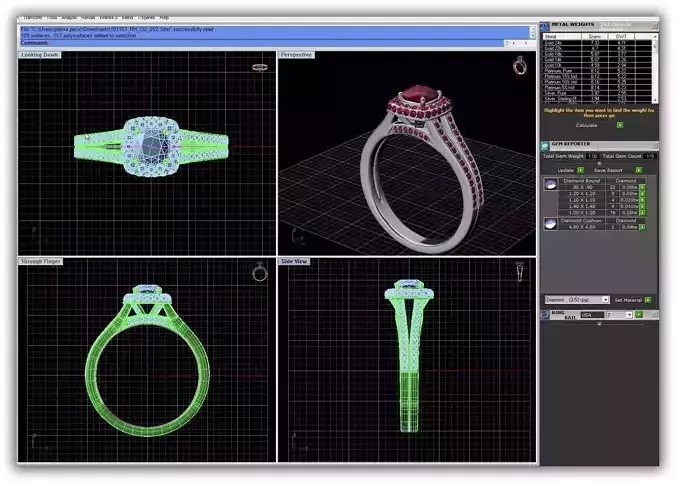Viewport: 676px width, 483px height.
Task: Click green arrow on the 1.40 X 1.40 row
Action: 642,207
